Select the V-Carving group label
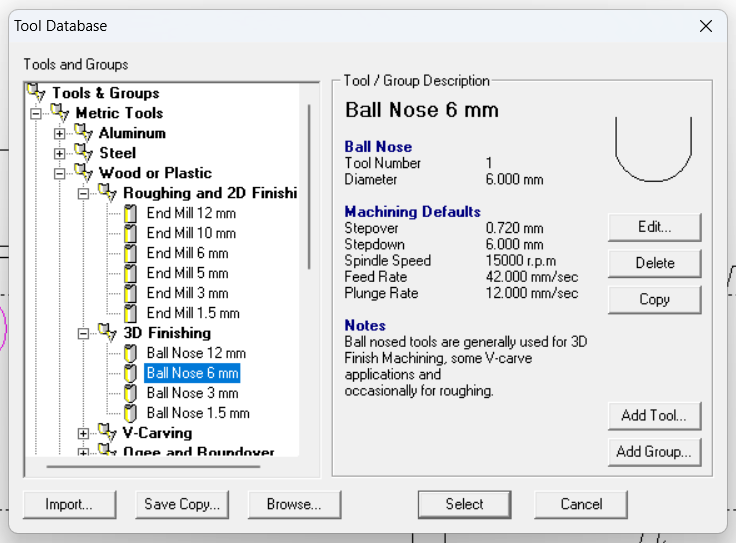 click(x=157, y=433)
